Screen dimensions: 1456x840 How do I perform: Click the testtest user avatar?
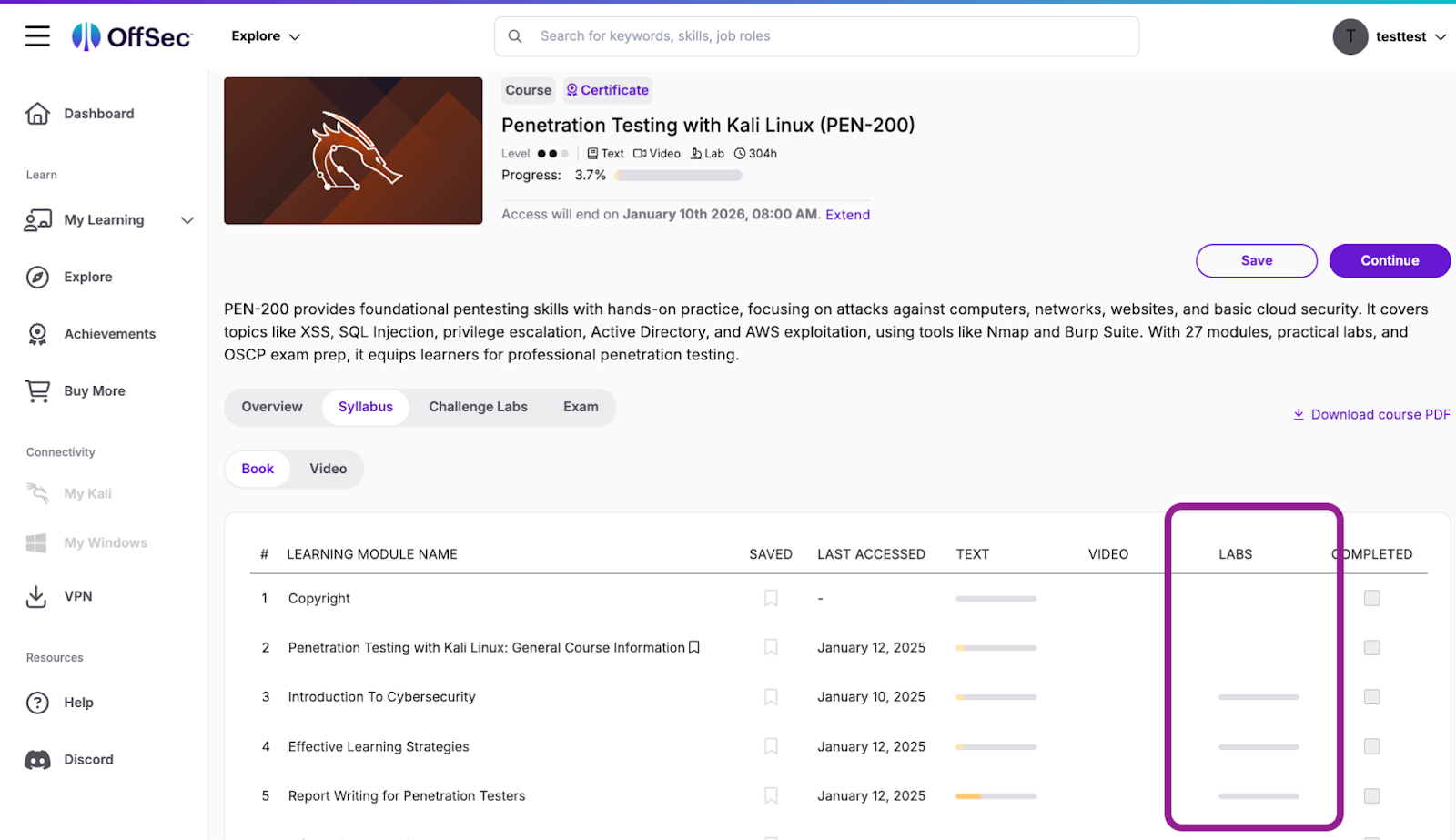1350,36
